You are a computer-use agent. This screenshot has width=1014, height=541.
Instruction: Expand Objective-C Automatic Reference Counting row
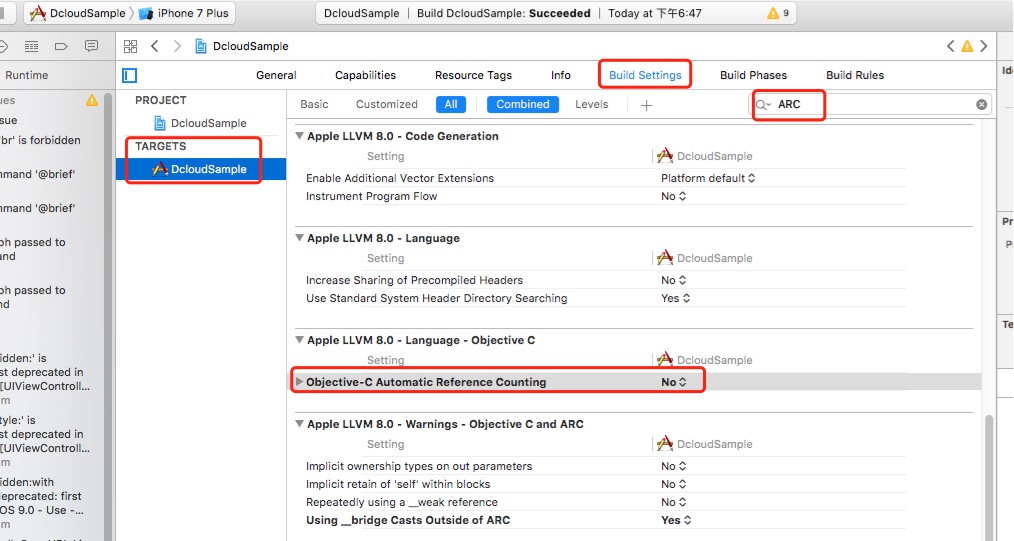[x=299, y=382]
